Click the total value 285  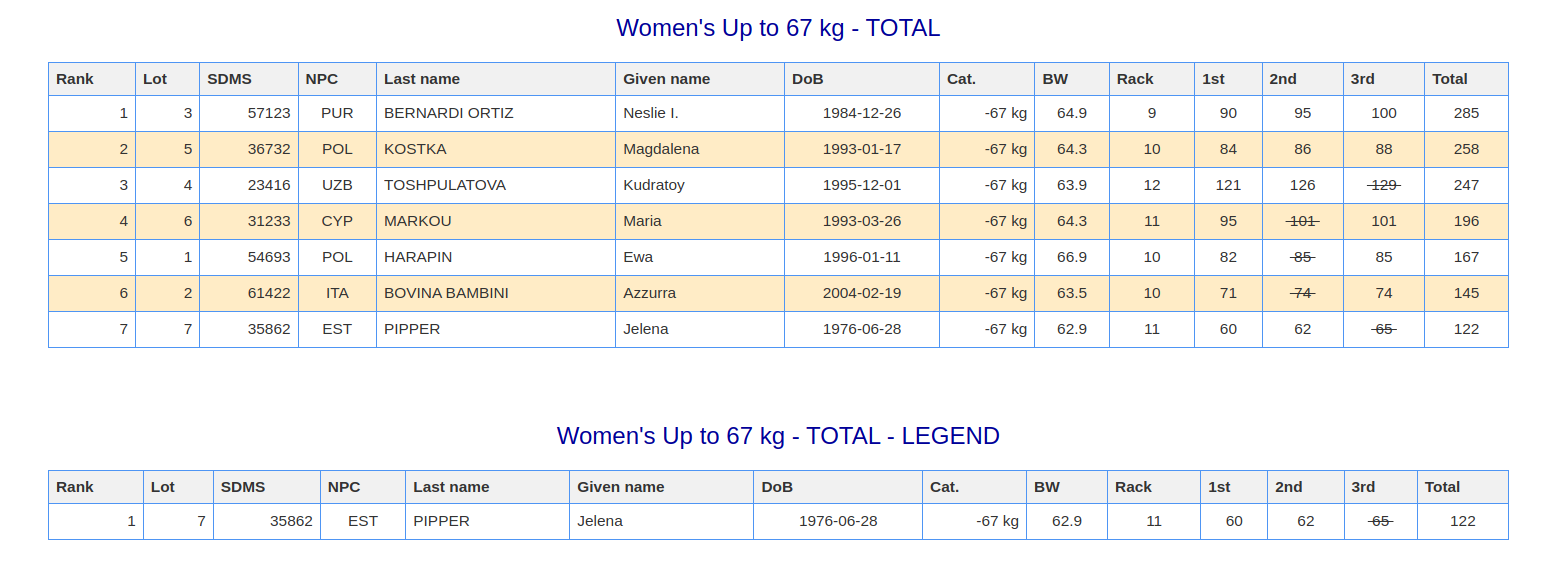click(1466, 113)
